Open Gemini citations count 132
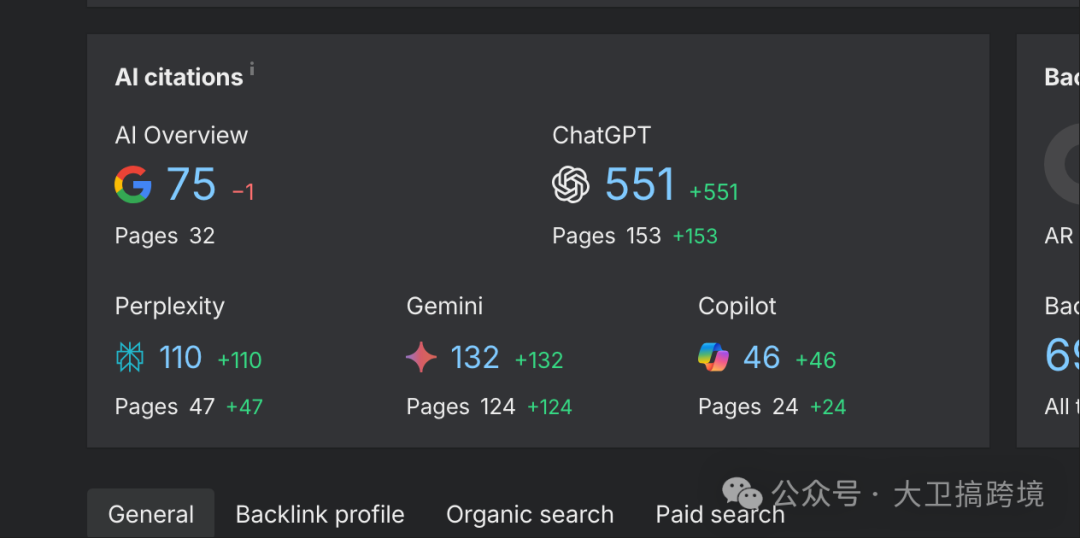 [474, 357]
